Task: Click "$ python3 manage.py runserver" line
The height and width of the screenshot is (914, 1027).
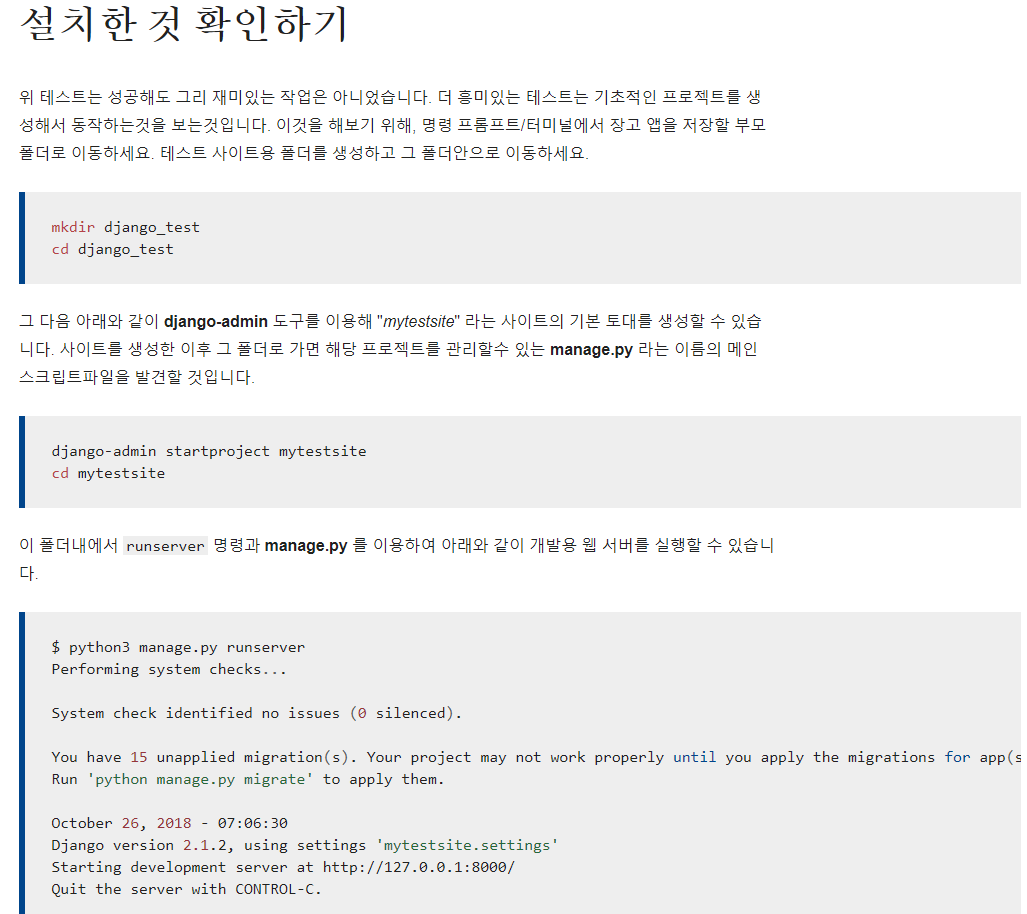Action: click(178, 648)
